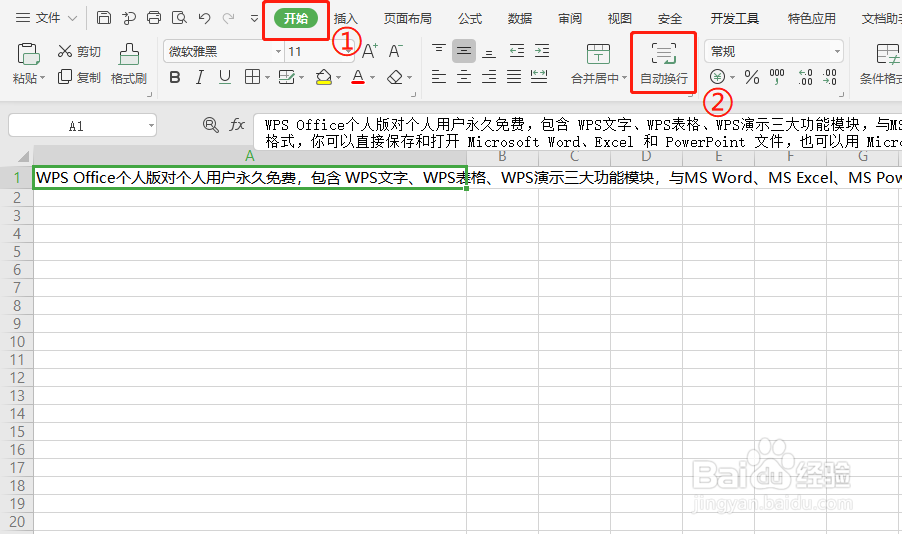Image resolution: width=902 pixels, height=534 pixels.
Task: Center text horizontally
Action: click(x=464, y=77)
